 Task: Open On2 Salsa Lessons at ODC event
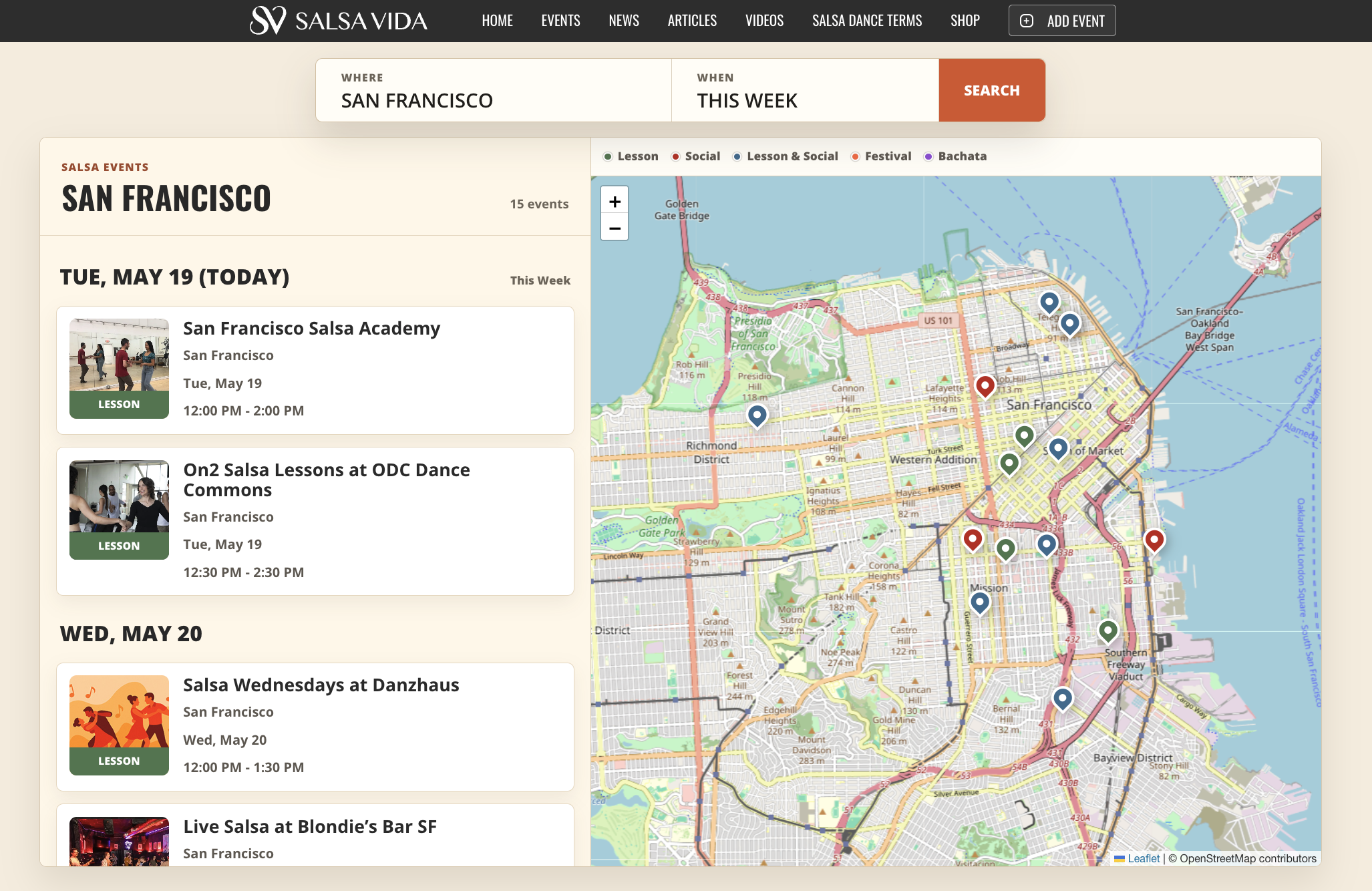click(327, 480)
